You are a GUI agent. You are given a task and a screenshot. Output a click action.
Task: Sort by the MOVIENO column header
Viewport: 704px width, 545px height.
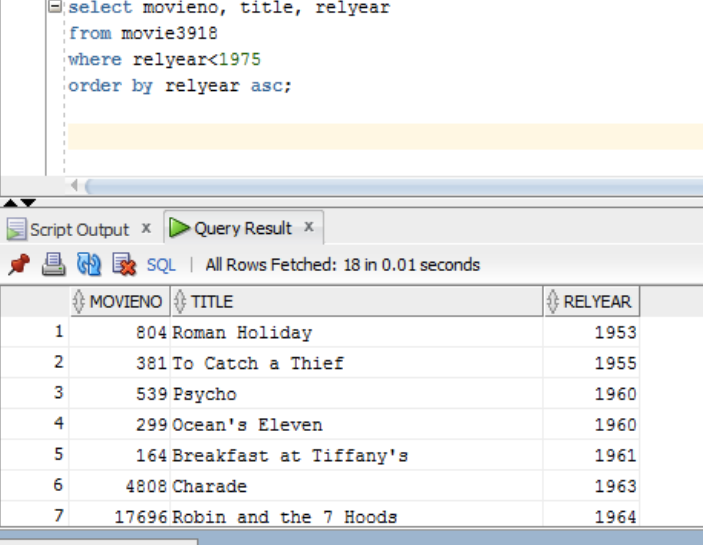[120, 301]
